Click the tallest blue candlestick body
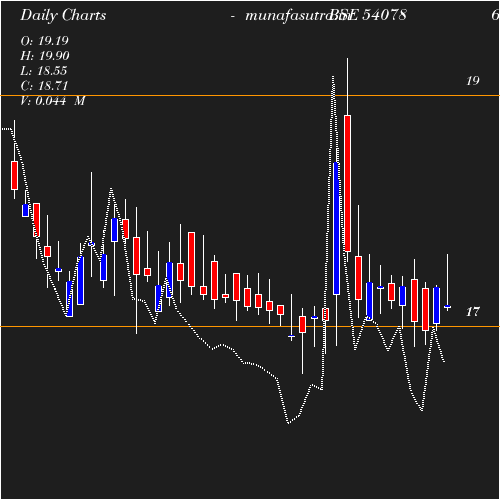This screenshot has height=500, width=500. click(x=336, y=229)
